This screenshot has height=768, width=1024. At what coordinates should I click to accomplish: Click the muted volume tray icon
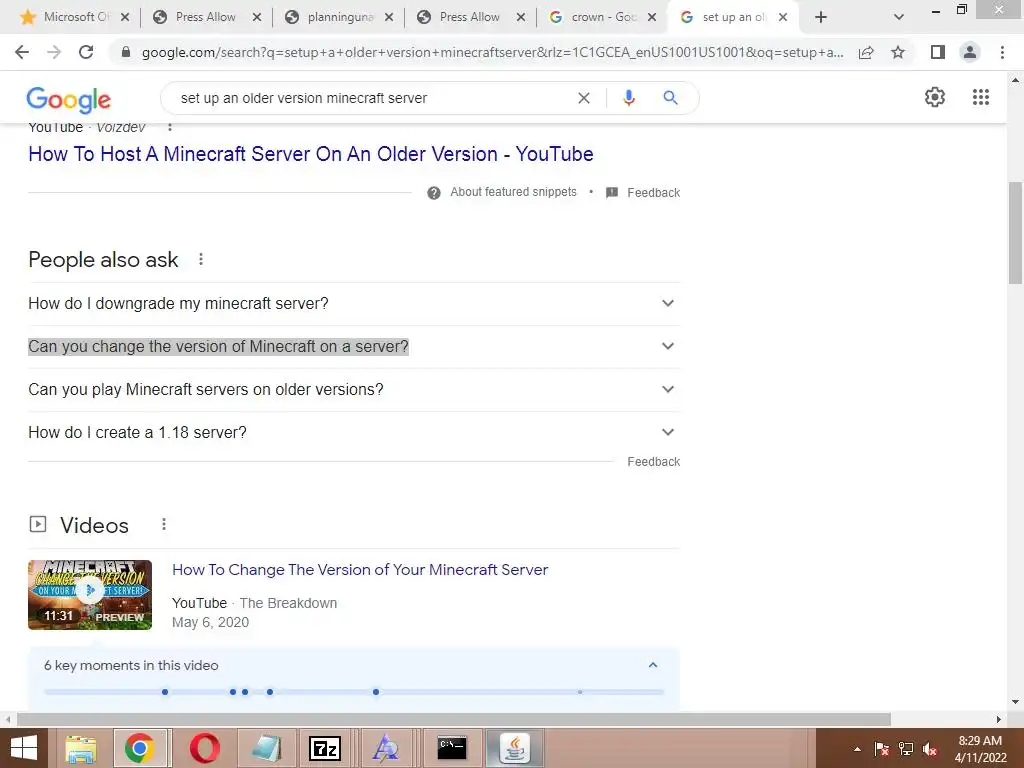[930, 749]
